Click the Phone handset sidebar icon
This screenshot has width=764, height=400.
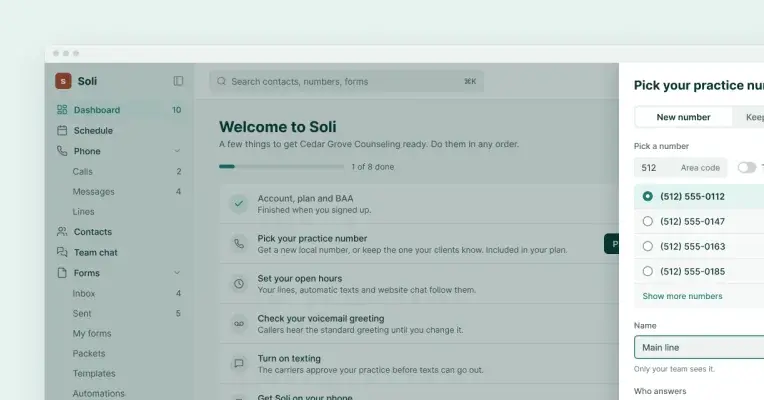(x=62, y=151)
